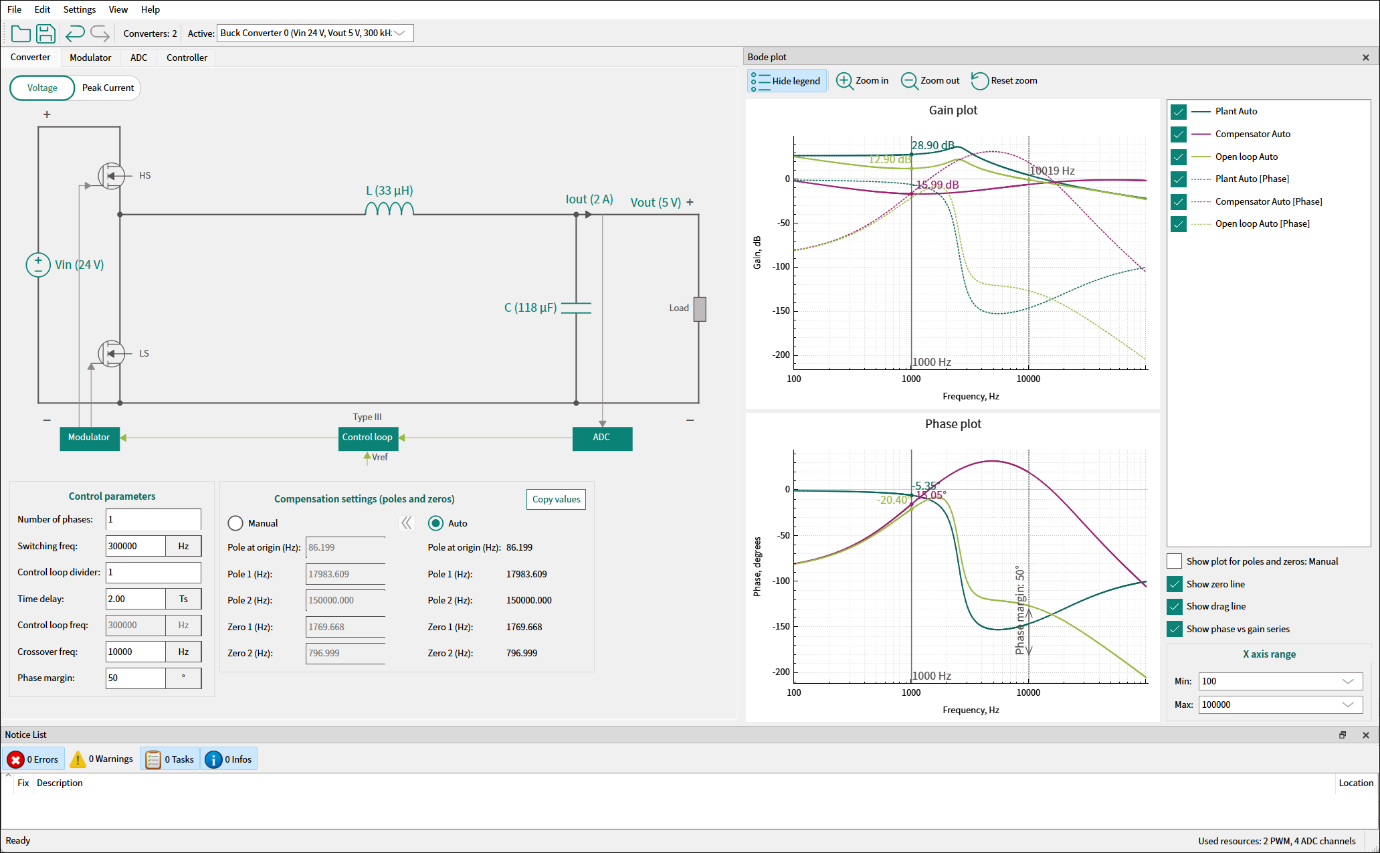1380x853 pixels.
Task: Zoom out on the Bode plot
Action: pos(930,81)
